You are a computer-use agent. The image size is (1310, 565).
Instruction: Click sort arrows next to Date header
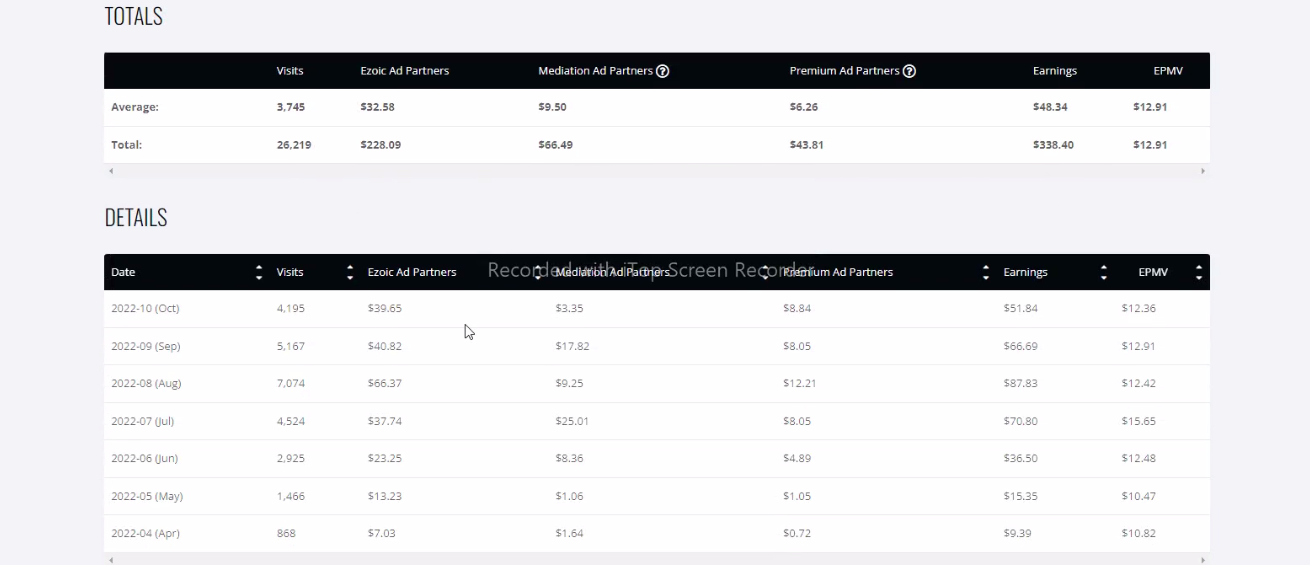tap(259, 272)
